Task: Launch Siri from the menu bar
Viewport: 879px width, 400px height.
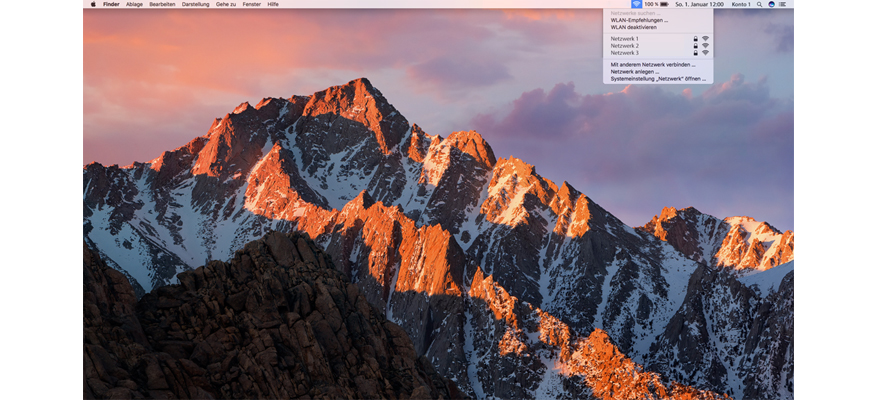Action: point(771,4)
